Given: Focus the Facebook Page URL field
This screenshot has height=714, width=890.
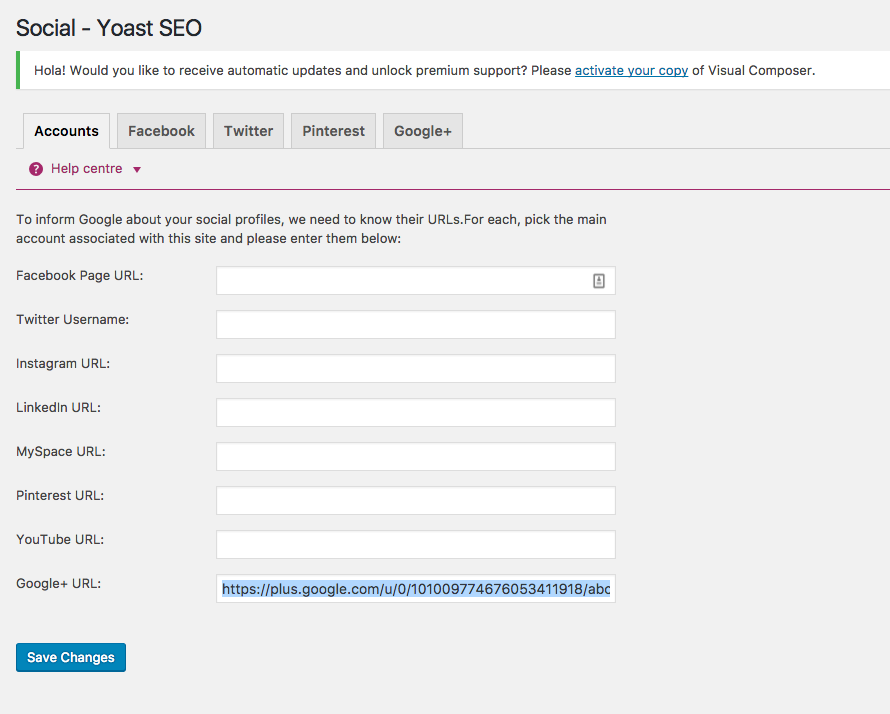Looking at the screenshot, I should tap(416, 281).
